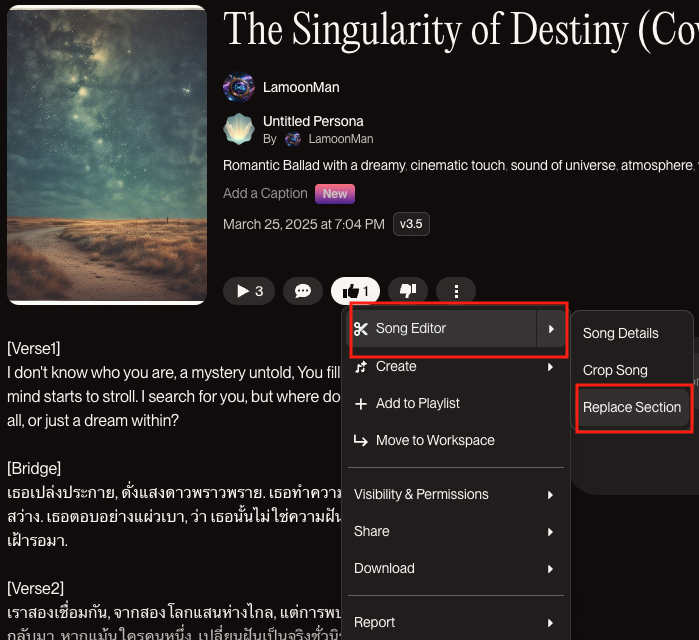Image resolution: width=699 pixels, height=640 pixels.
Task: Open the starry sky song cover art
Action: (x=107, y=155)
